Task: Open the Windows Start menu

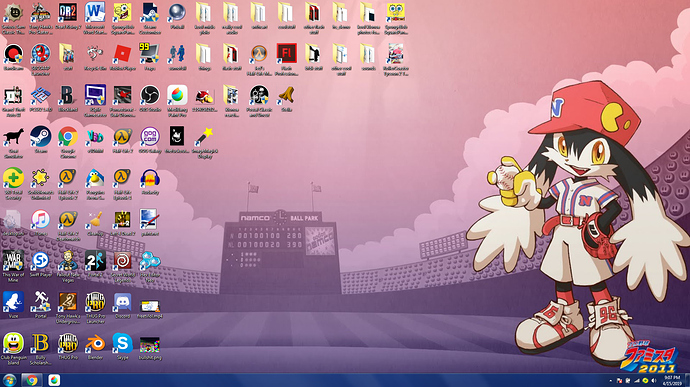Action: [9, 380]
